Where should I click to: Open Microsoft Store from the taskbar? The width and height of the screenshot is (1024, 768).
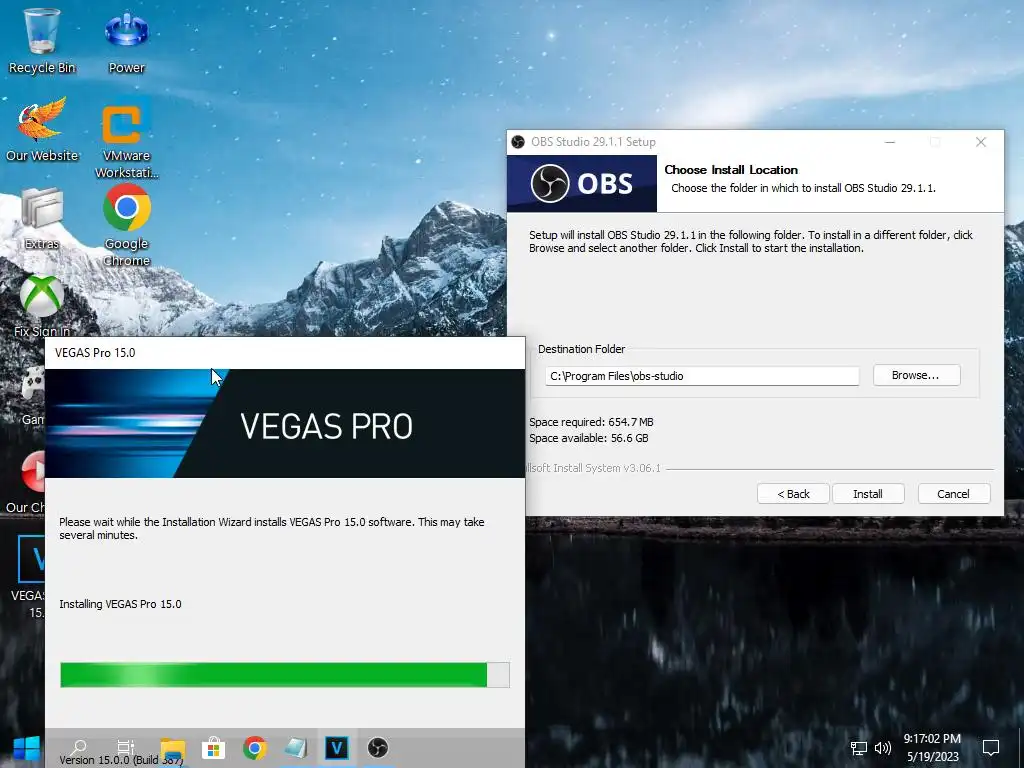(214, 748)
